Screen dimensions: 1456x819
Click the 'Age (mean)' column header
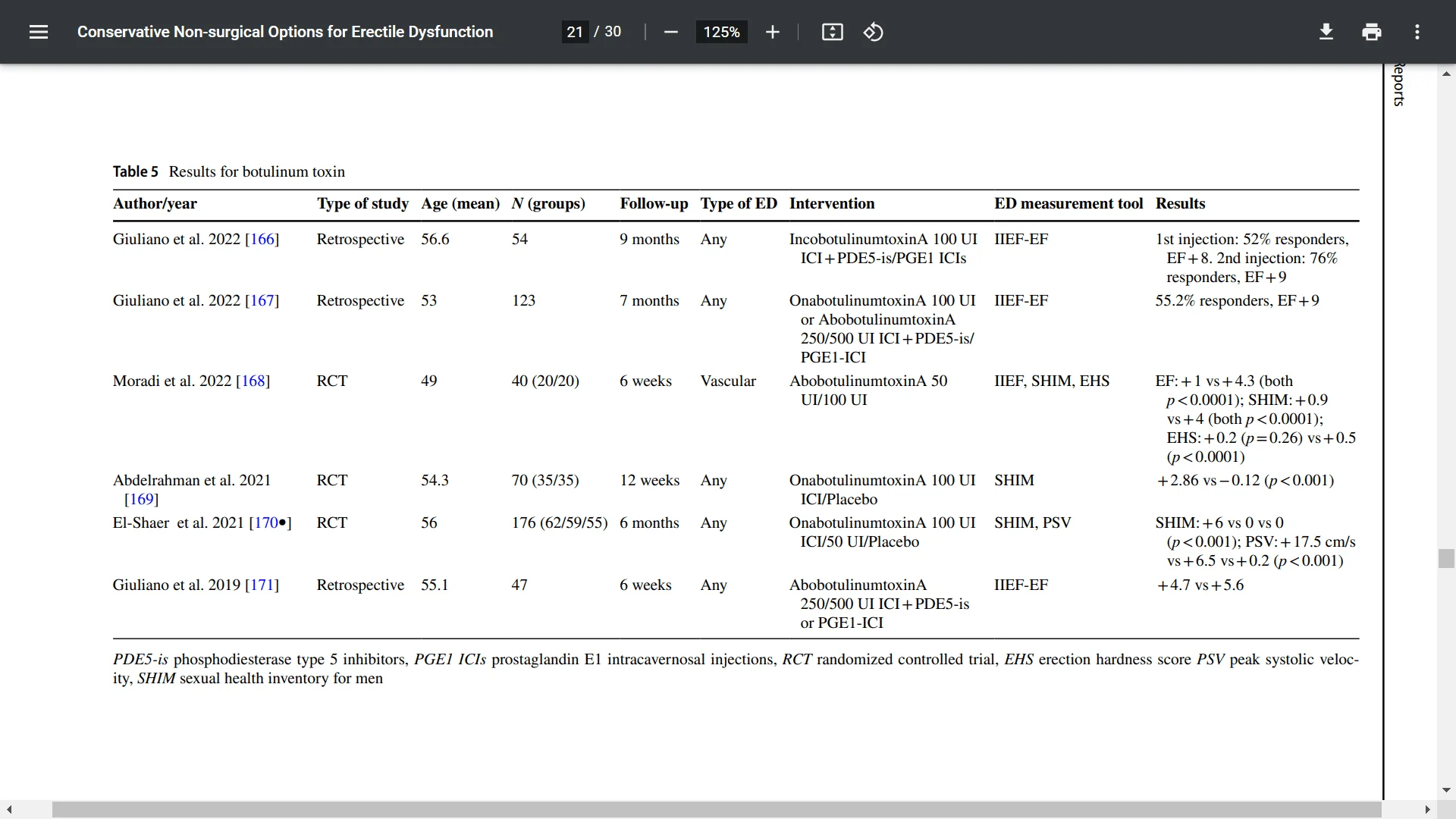pyautogui.click(x=460, y=203)
